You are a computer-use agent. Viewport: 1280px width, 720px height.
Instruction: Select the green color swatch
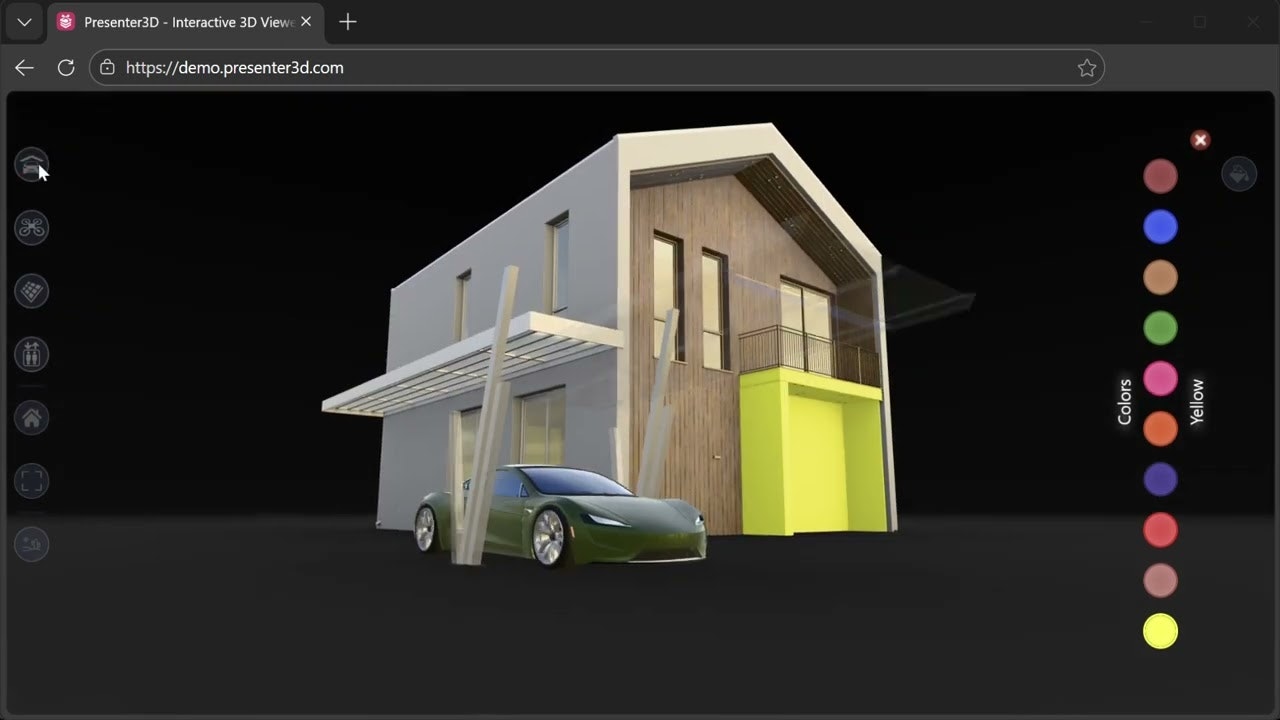tap(1160, 327)
